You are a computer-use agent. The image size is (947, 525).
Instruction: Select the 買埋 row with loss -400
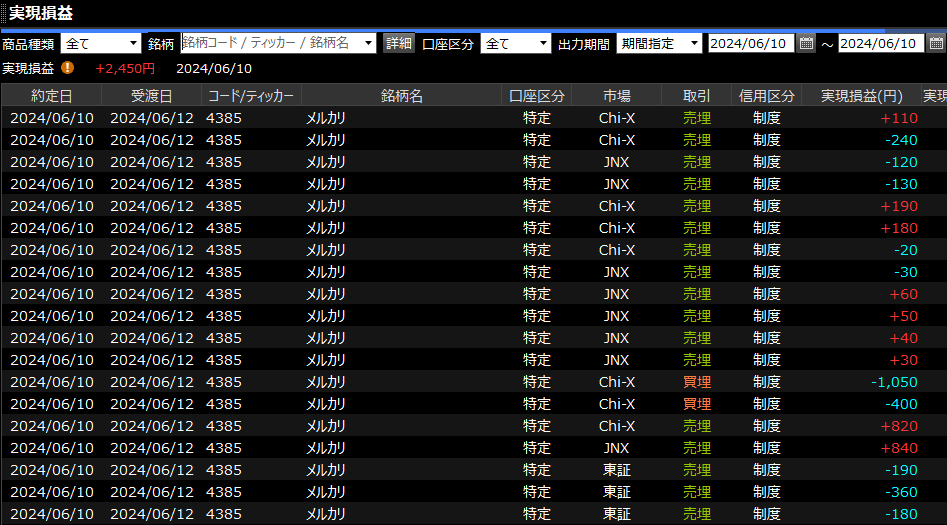tap(474, 404)
